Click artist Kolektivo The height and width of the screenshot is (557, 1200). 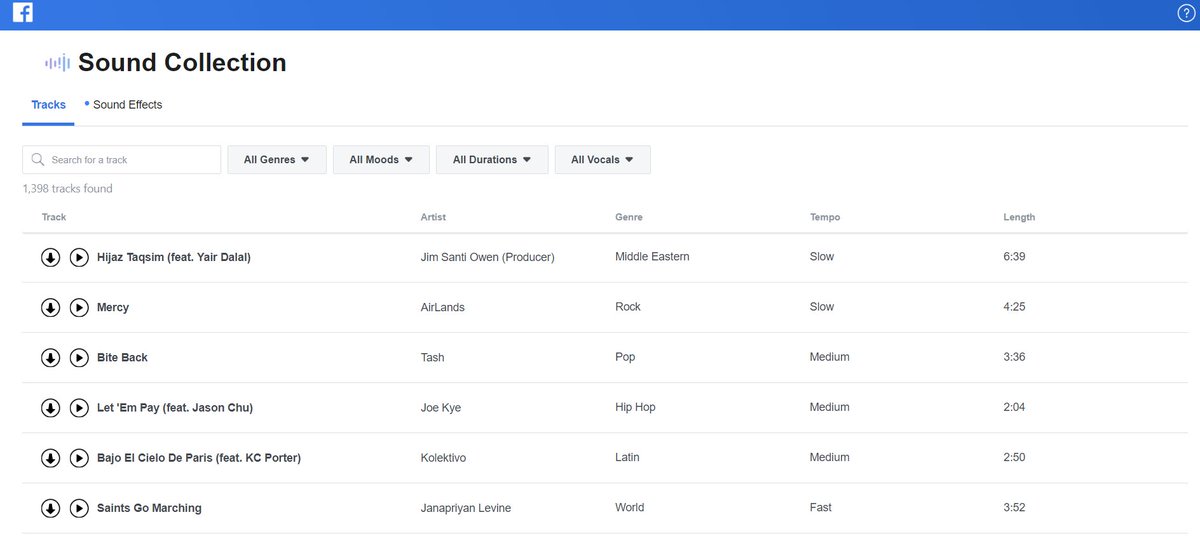443,458
